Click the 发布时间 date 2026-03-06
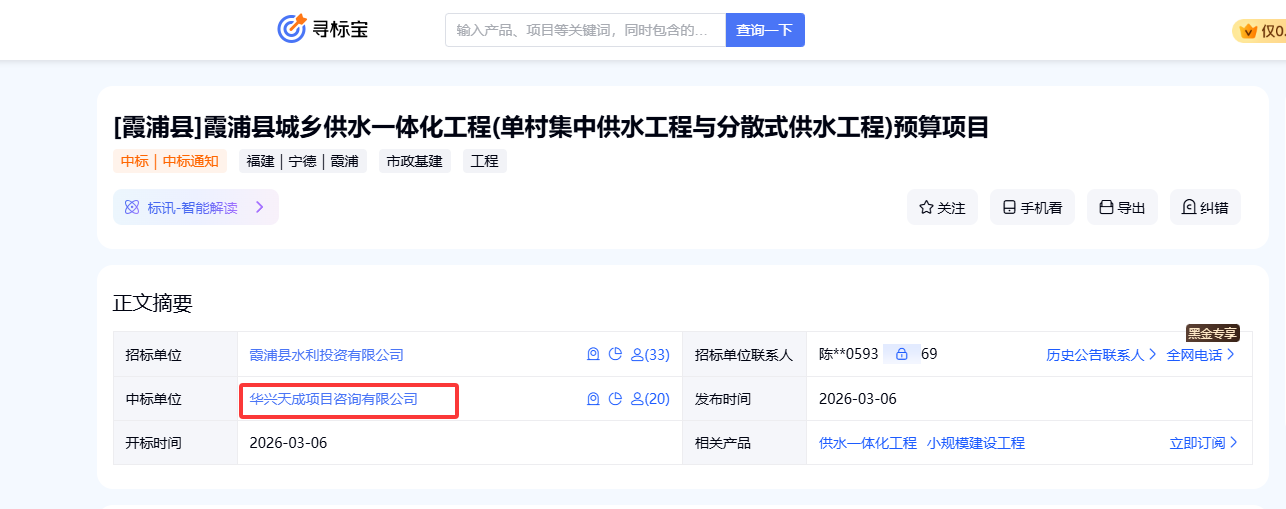Viewport: 1286px width, 509px height. click(x=858, y=399)
